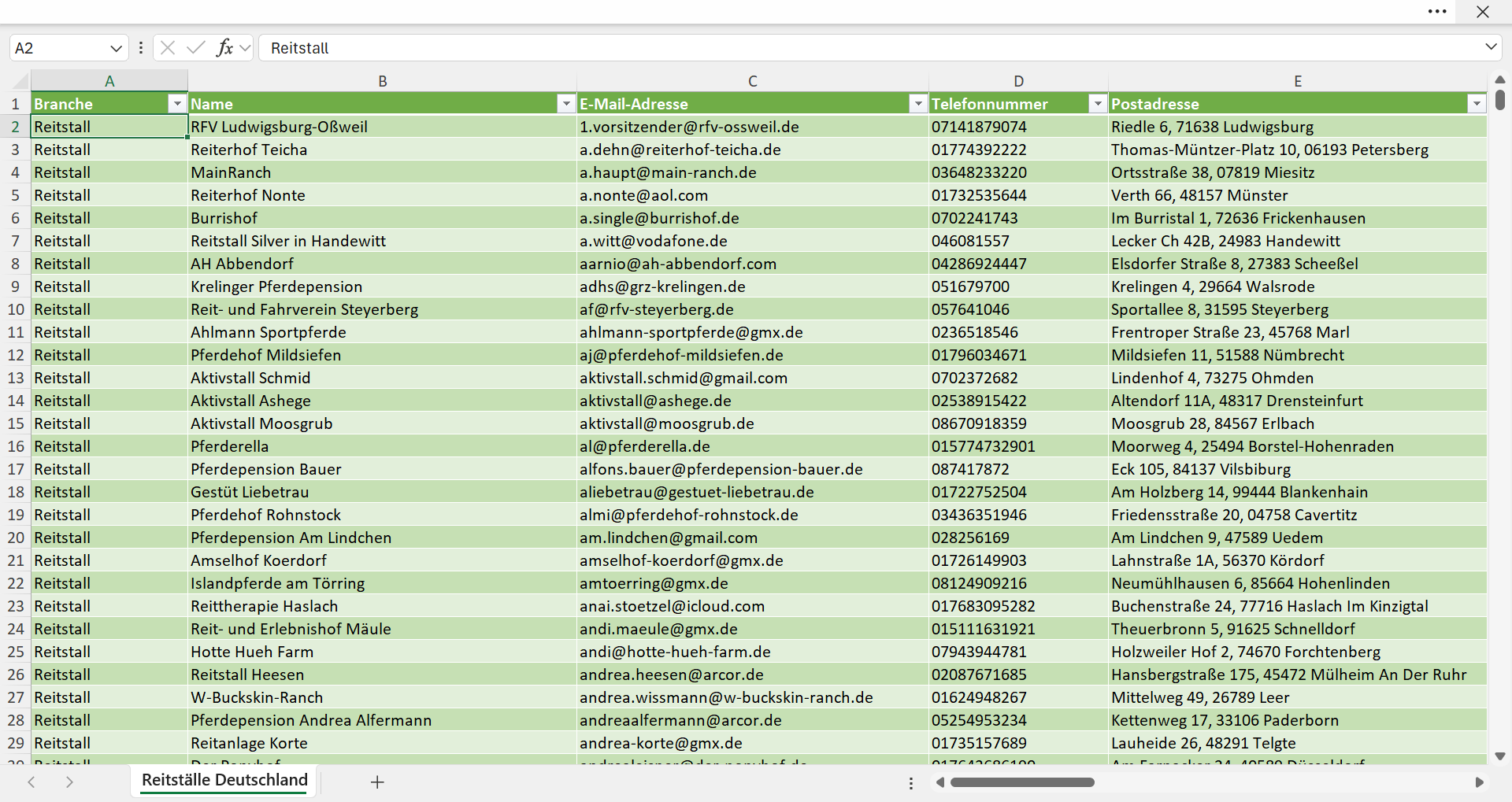Open the fx function dropdown arrow
This screenshot has width=1512, height=802.
245,48
